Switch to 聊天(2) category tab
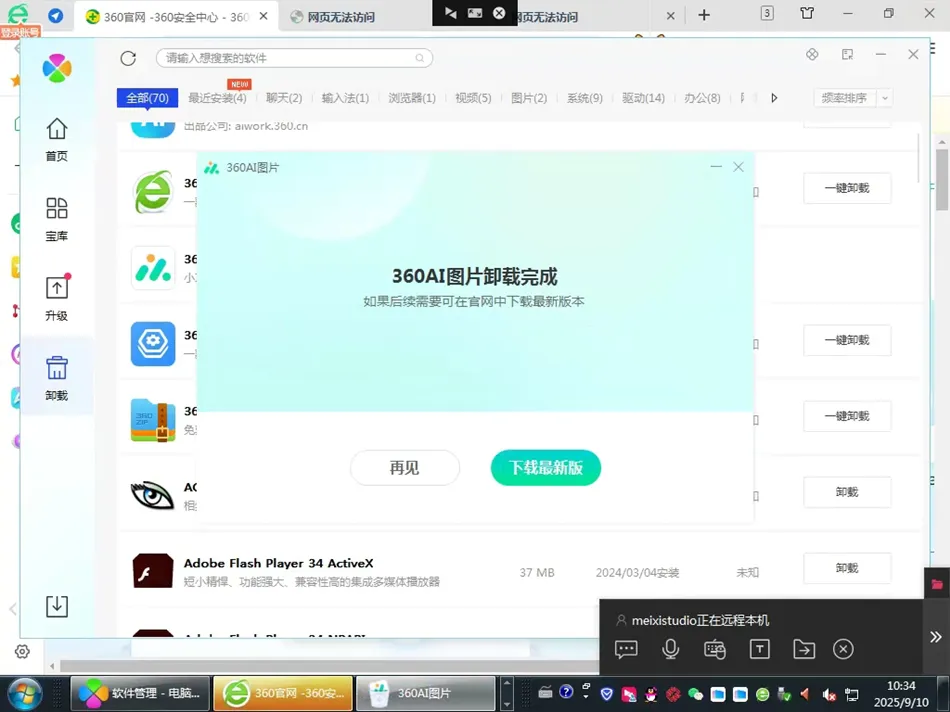 [284, 98]
